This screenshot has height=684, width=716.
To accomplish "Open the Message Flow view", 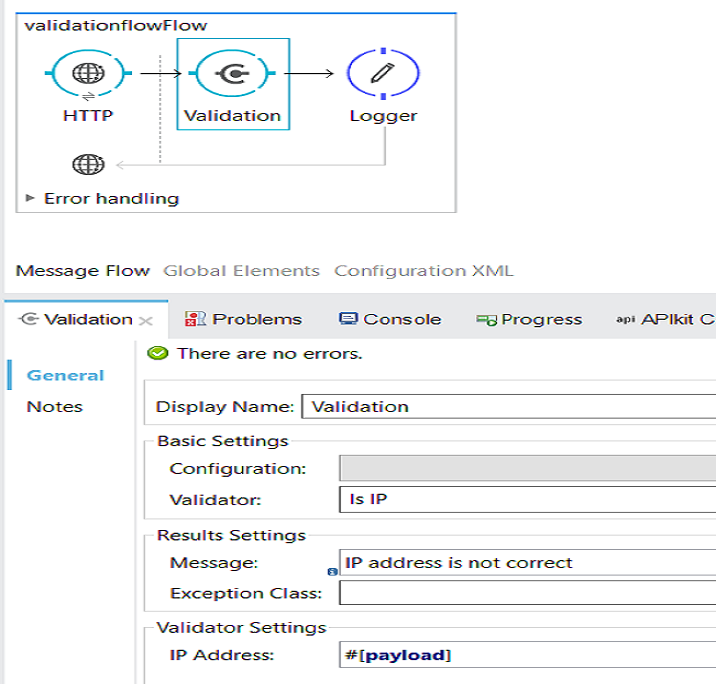I will point(82,270).
